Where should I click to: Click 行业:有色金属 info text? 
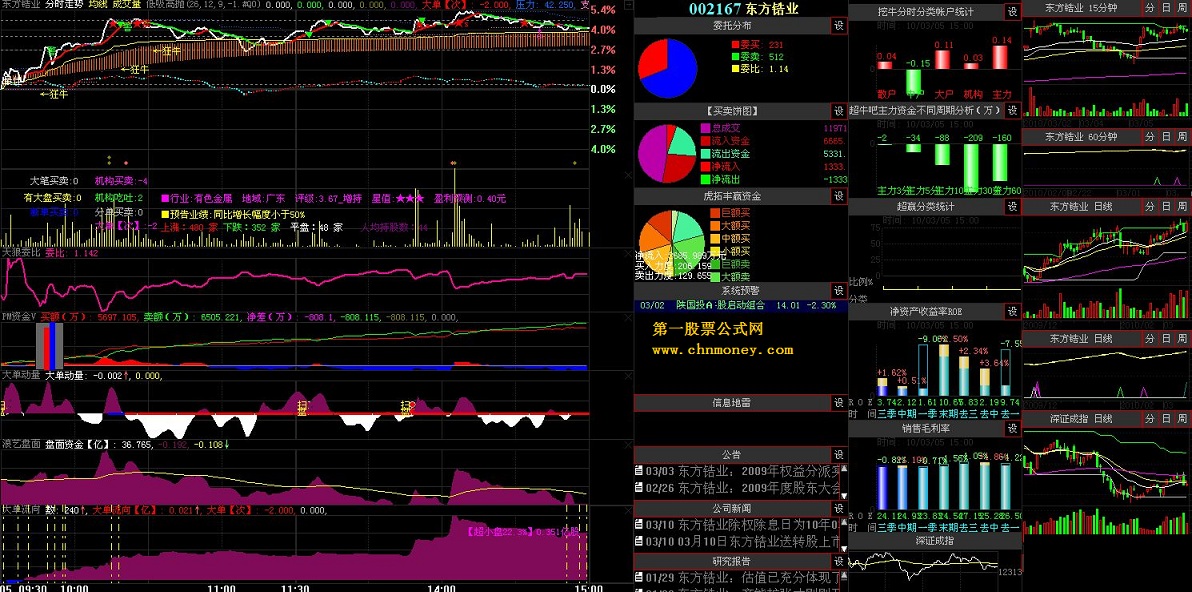198,198
